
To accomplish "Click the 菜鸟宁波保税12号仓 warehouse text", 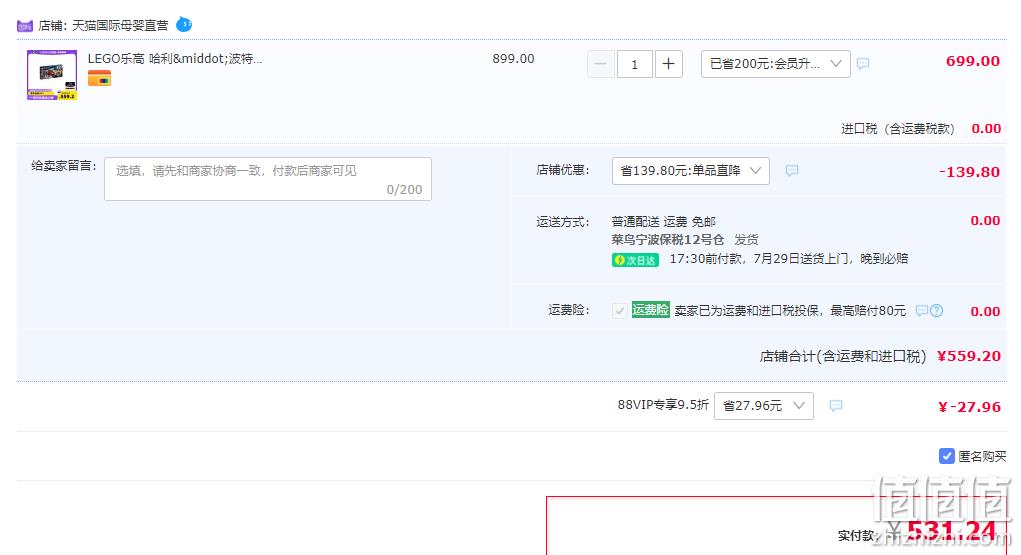I will click(667, 240).
